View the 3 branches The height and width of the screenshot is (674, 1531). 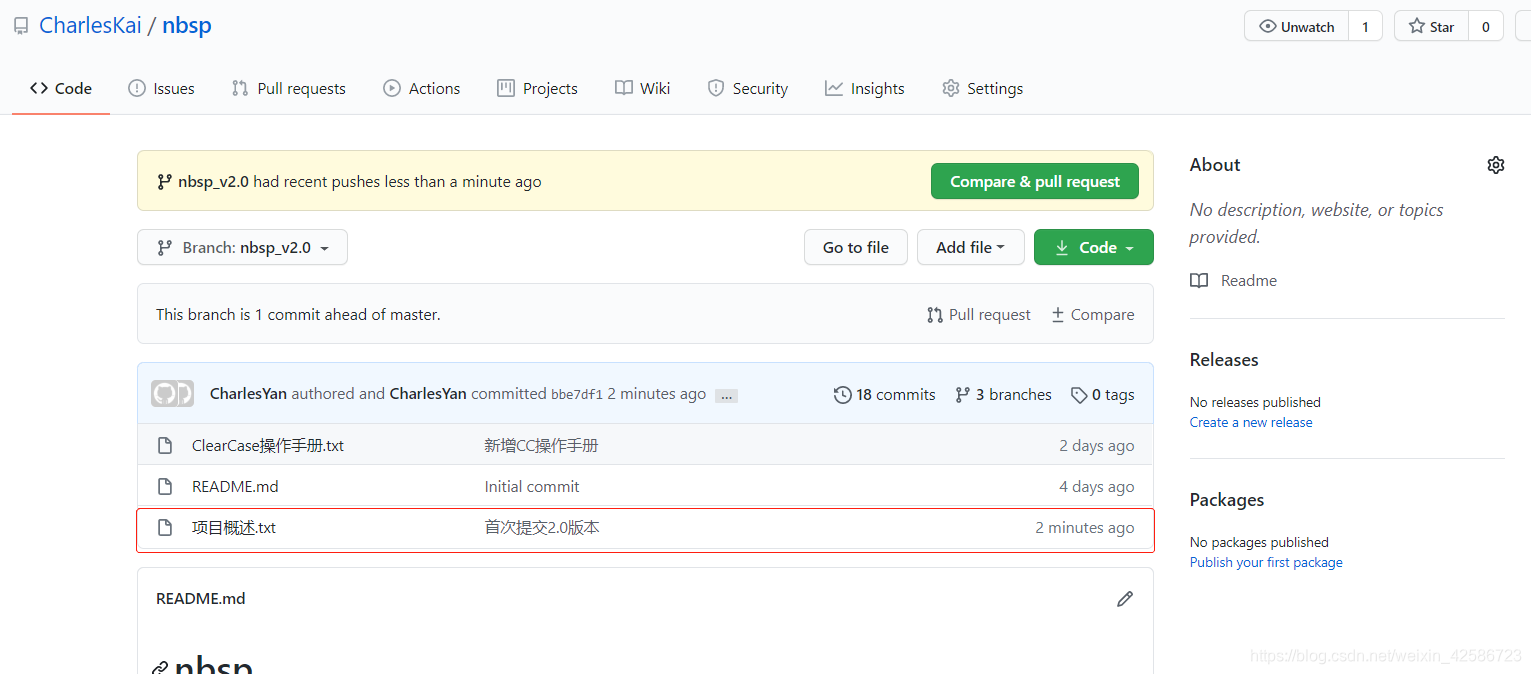click(1003, 394)
